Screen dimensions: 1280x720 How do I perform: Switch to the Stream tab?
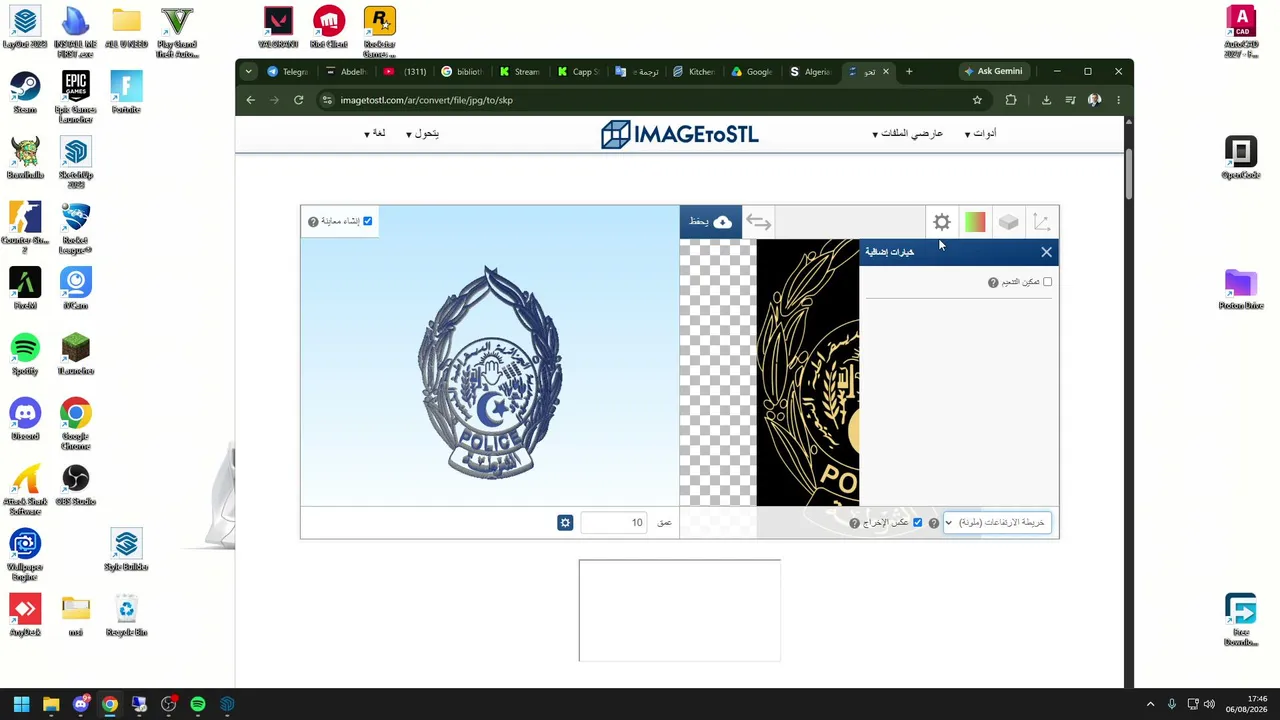pyautogui.click(x=520, y=72)
